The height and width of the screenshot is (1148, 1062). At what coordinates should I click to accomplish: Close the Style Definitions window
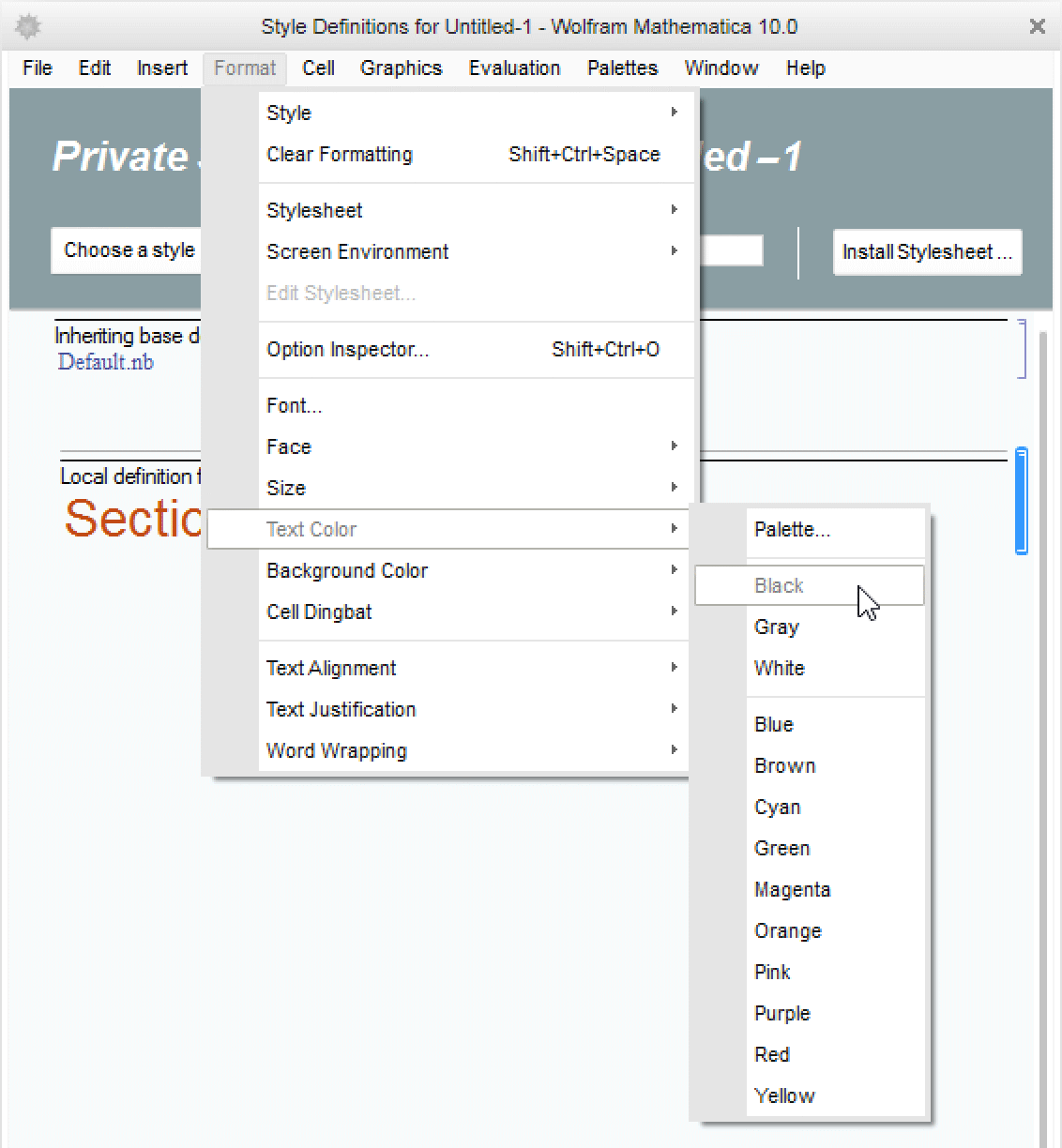coord(1037,26)
